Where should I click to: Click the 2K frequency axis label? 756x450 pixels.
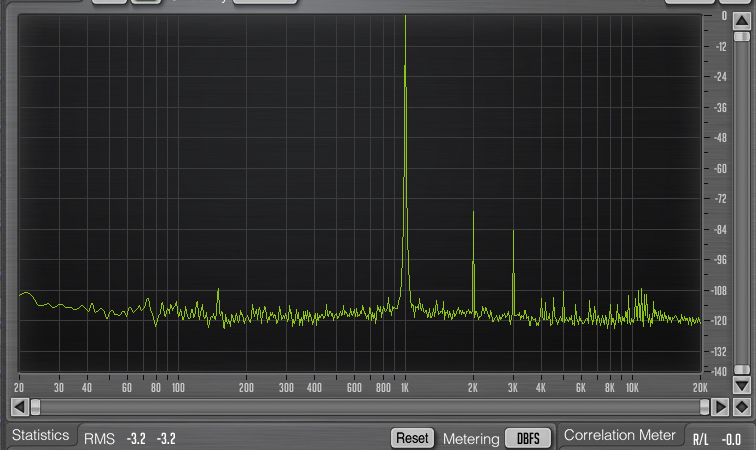pos(472,388)
